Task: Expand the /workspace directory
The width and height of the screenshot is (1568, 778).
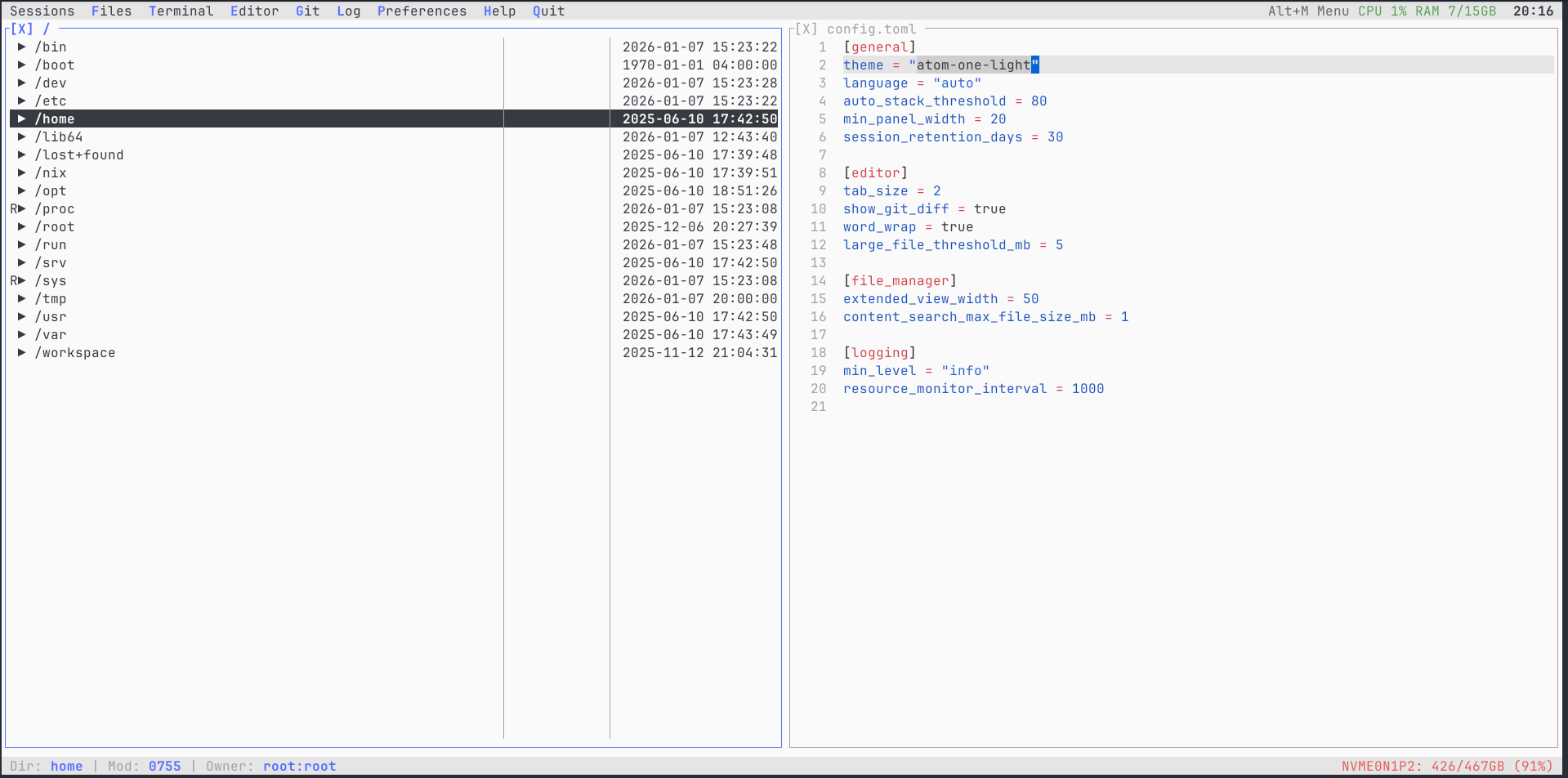Action: click(x=21, y=352)
